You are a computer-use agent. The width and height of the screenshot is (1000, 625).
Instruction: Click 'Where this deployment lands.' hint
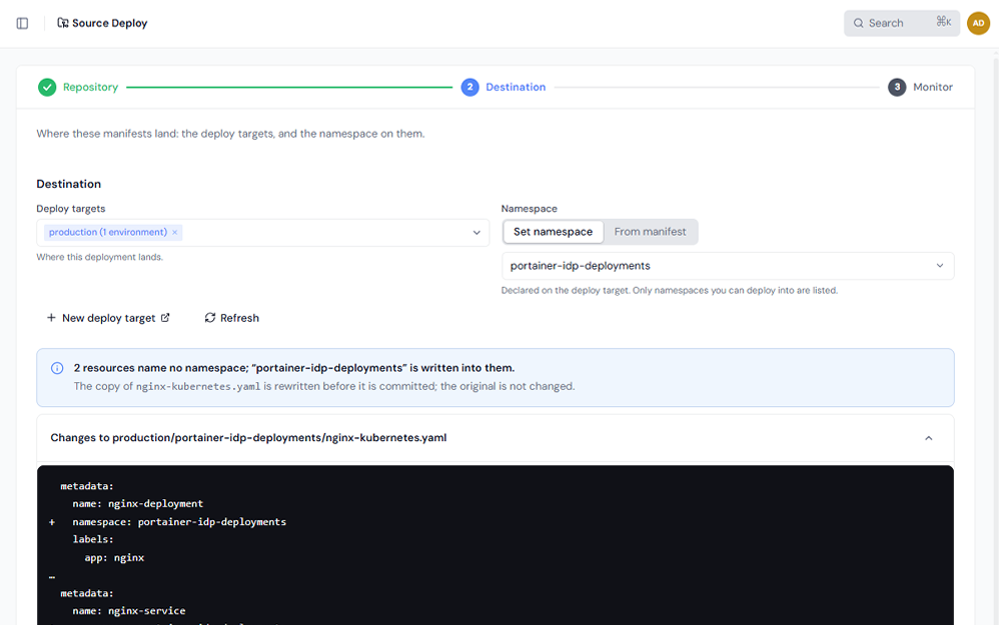click(x=99, y=257)
